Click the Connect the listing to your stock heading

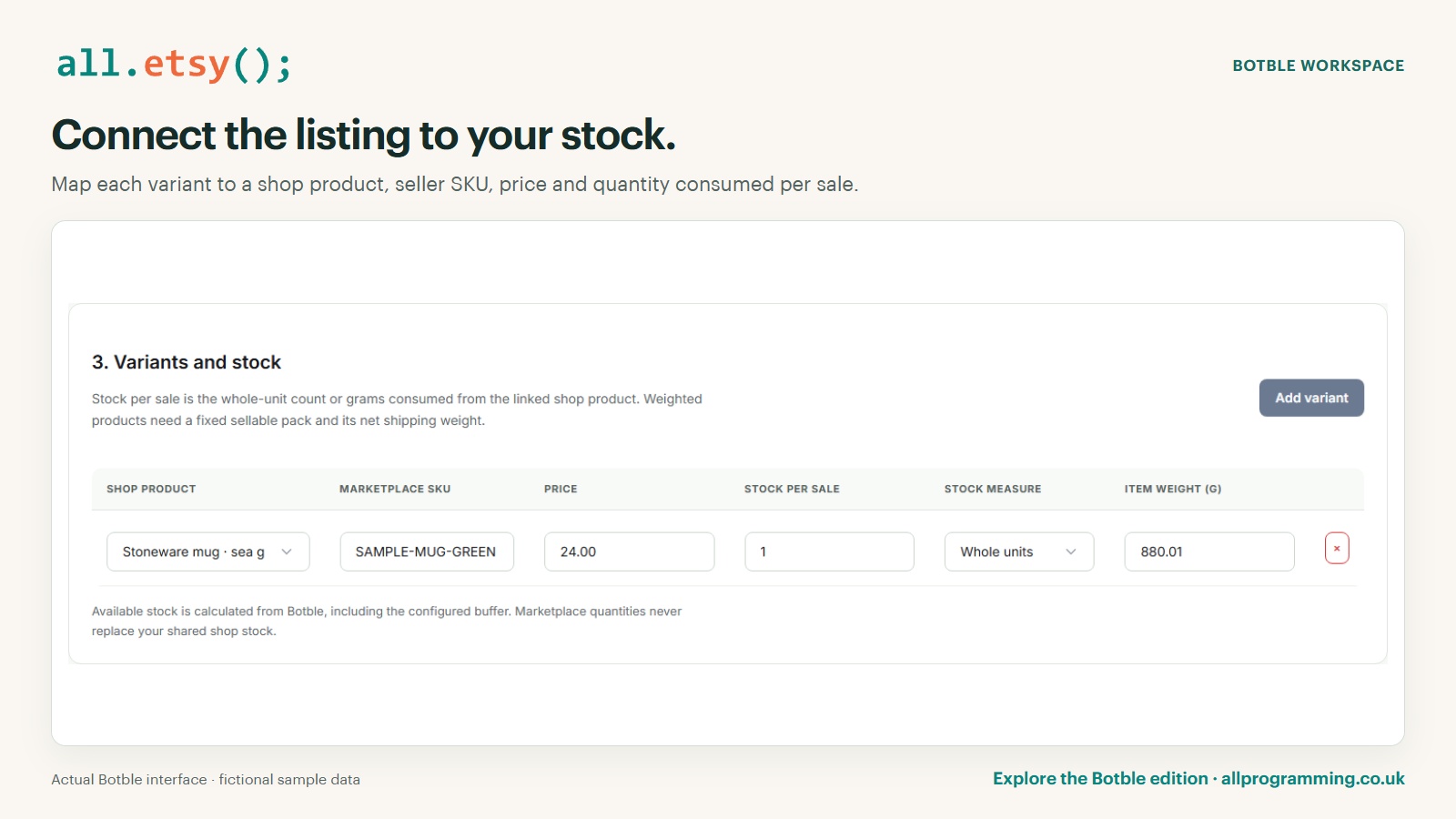[x=364, y=136]
